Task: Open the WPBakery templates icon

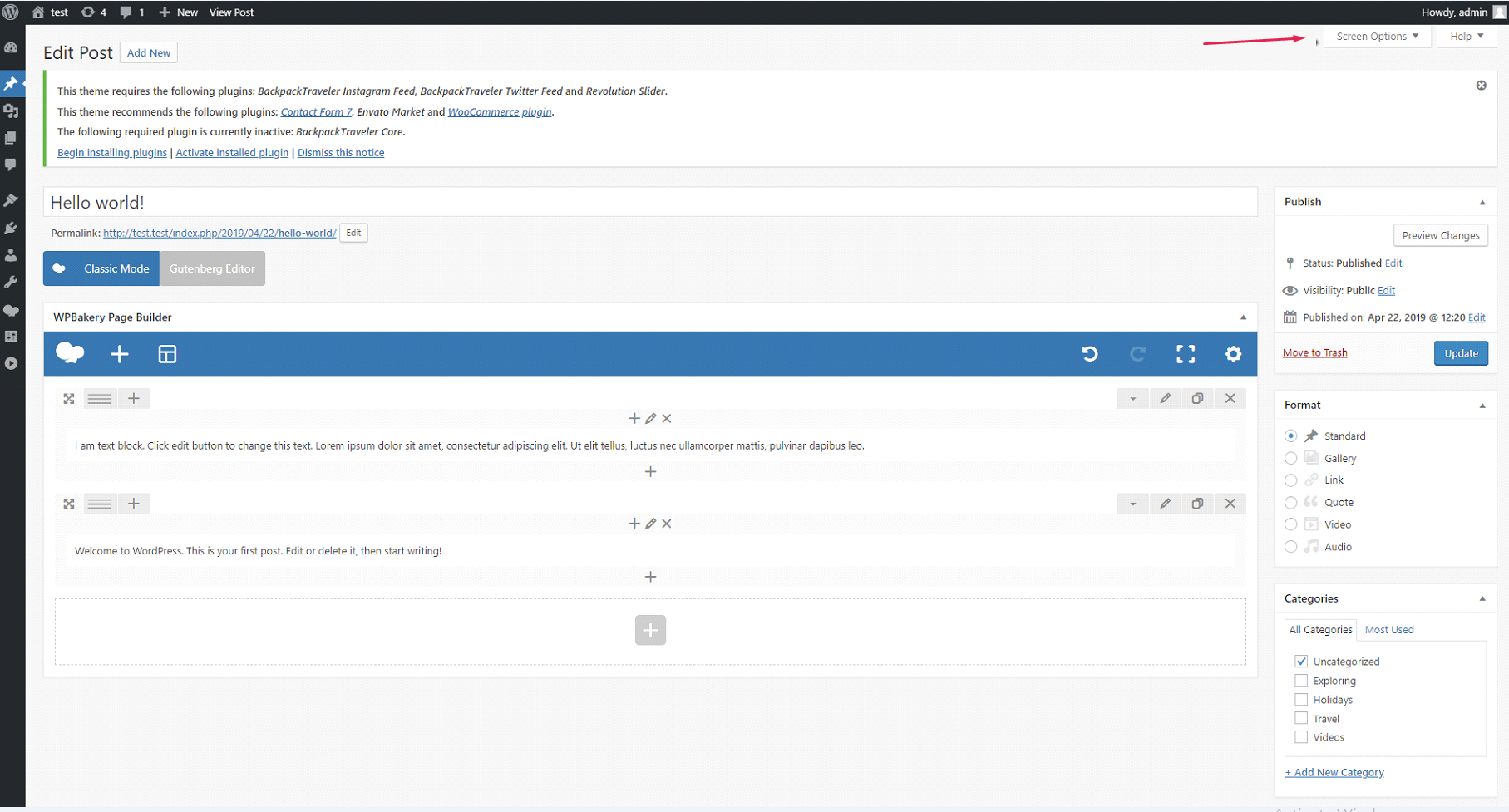Action: tap(167, 354)
